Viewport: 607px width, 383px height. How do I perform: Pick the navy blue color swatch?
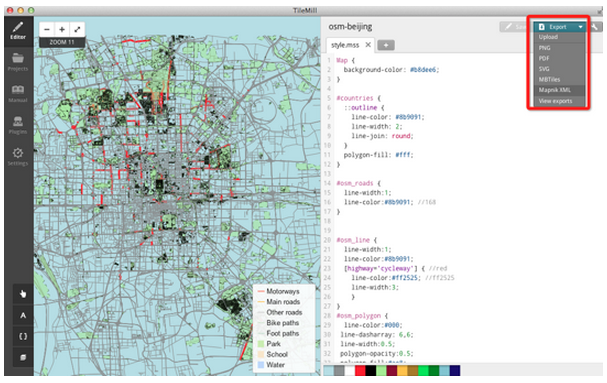point(455,371)
